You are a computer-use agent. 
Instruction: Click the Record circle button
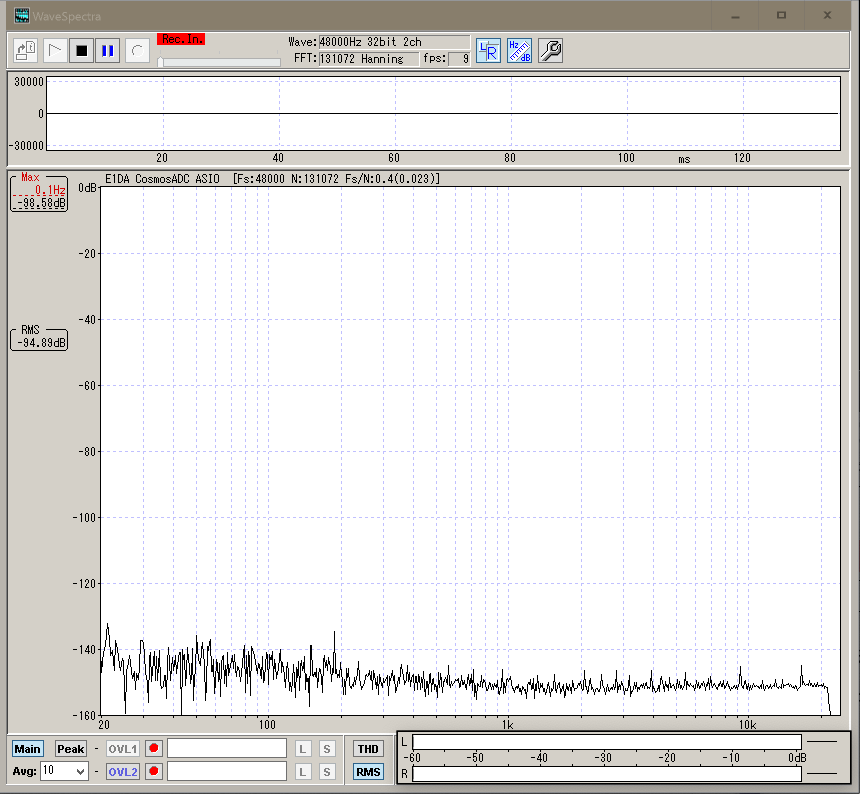coord(137,51)
